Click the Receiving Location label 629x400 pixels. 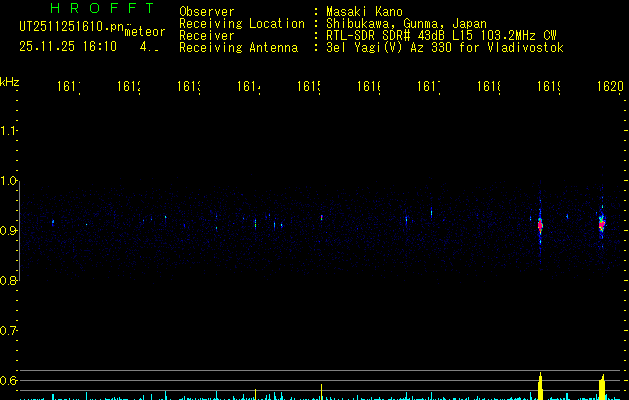(242, 24)
